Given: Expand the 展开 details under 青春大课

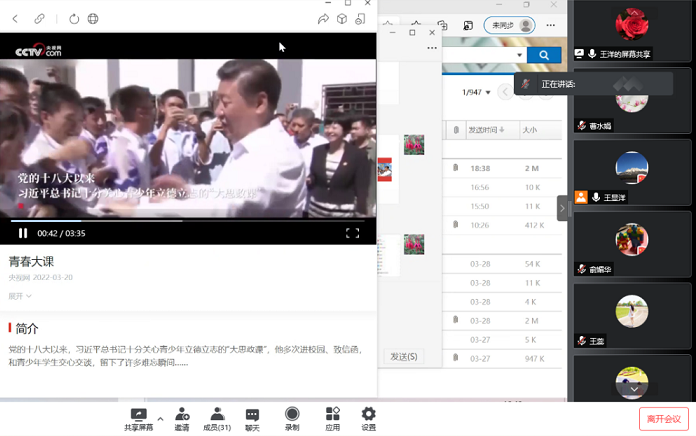Looking at the screenshot, I should click(20, 296).
